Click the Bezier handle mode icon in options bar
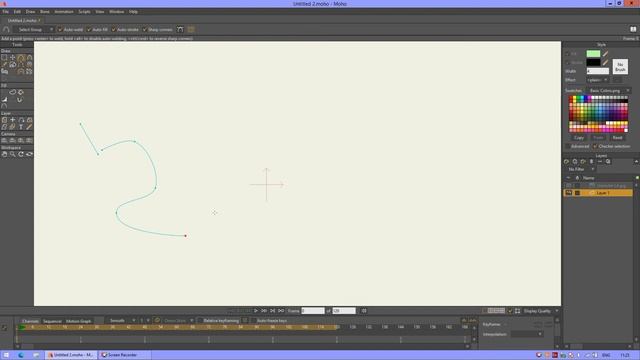 180,29
